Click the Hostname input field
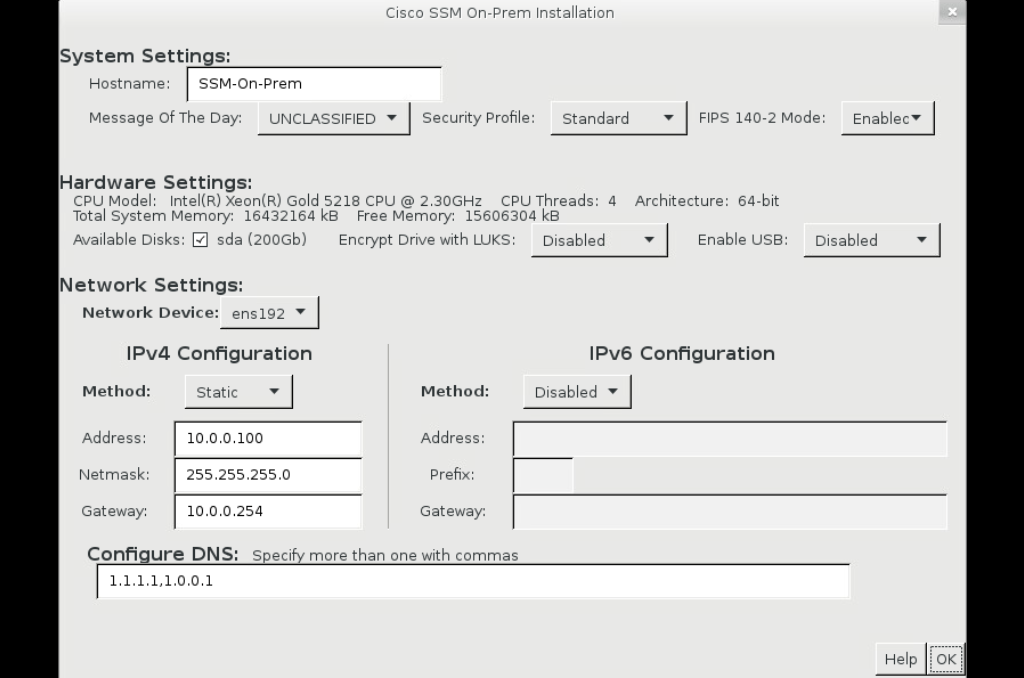This screenshot has height=678, width=1024. 314,84
